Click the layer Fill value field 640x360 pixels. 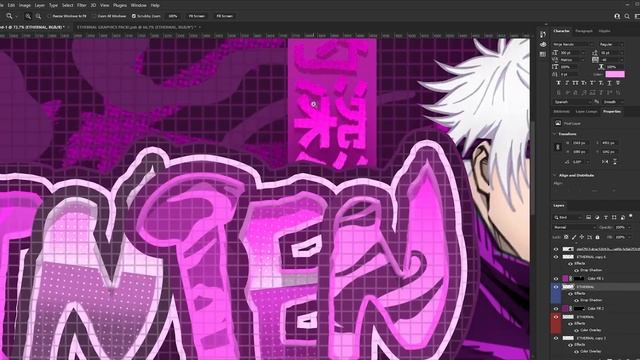click(620, 237)
